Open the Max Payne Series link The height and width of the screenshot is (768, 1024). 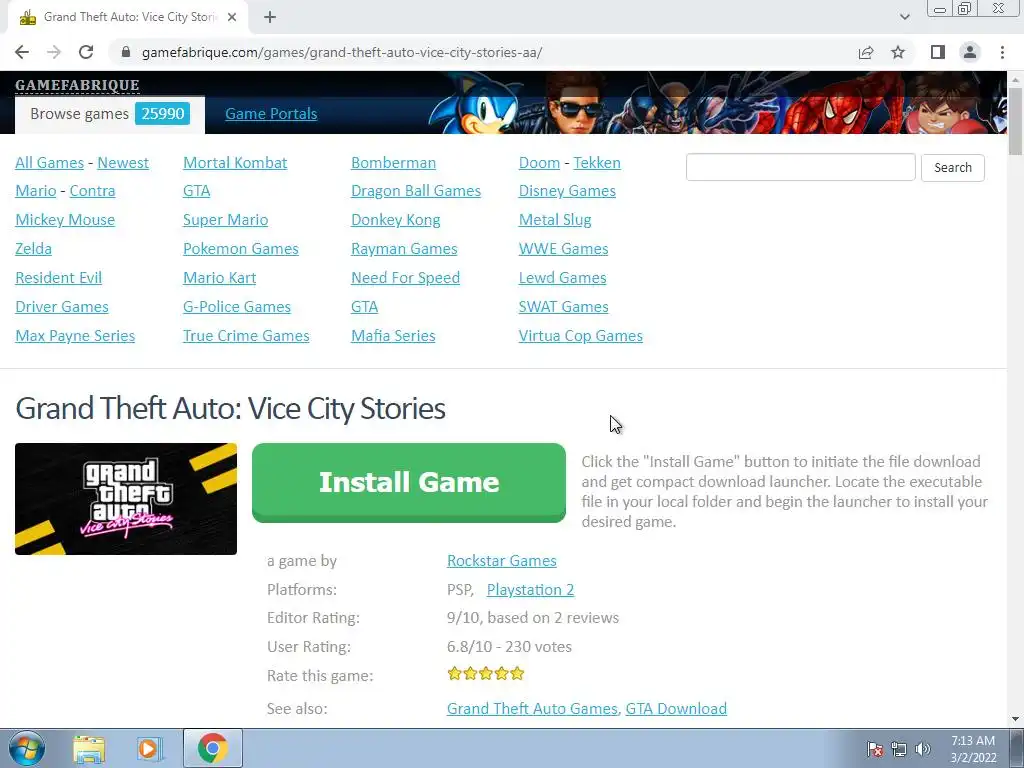tap(75, 336)
